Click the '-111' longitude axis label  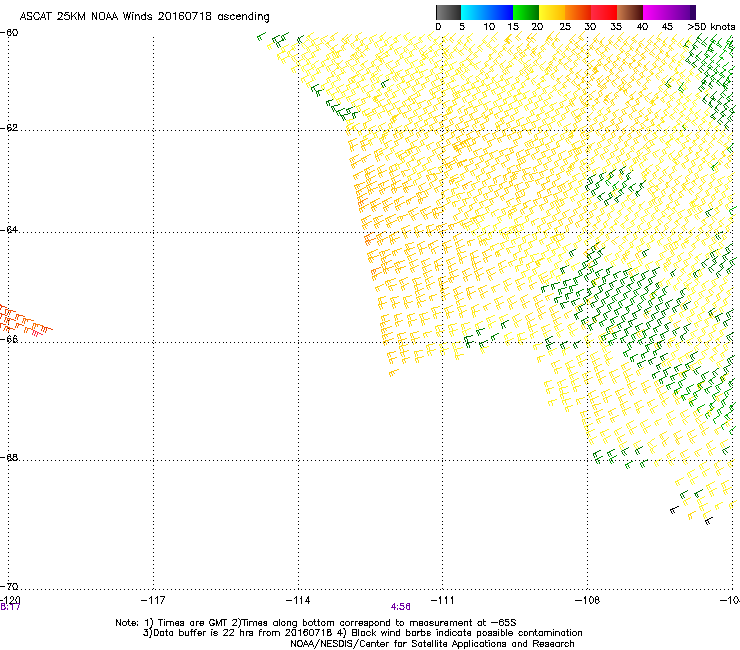pyautogui.click(x=443, y=600)
